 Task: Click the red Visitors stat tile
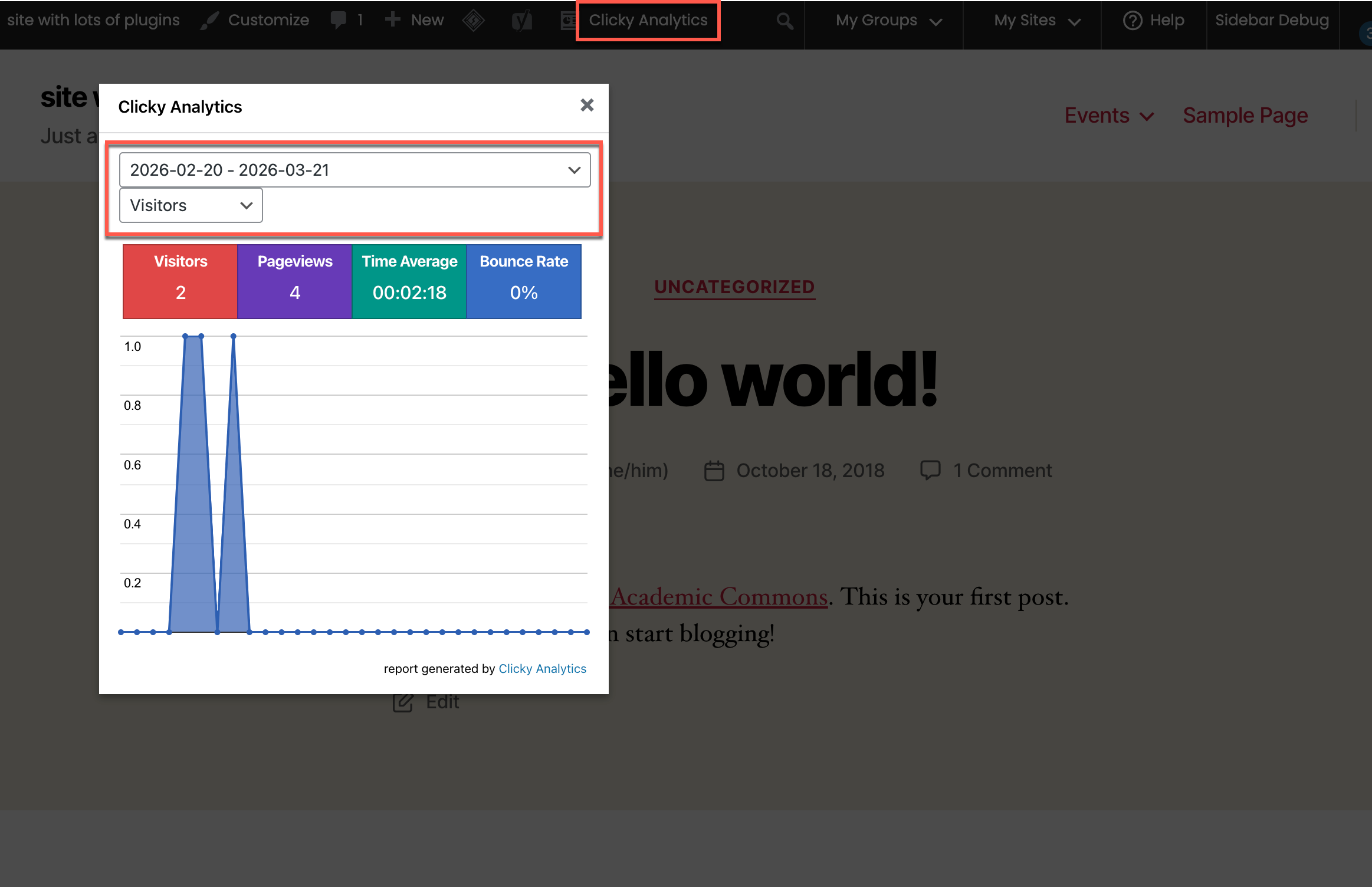click(x=180, y=281)
